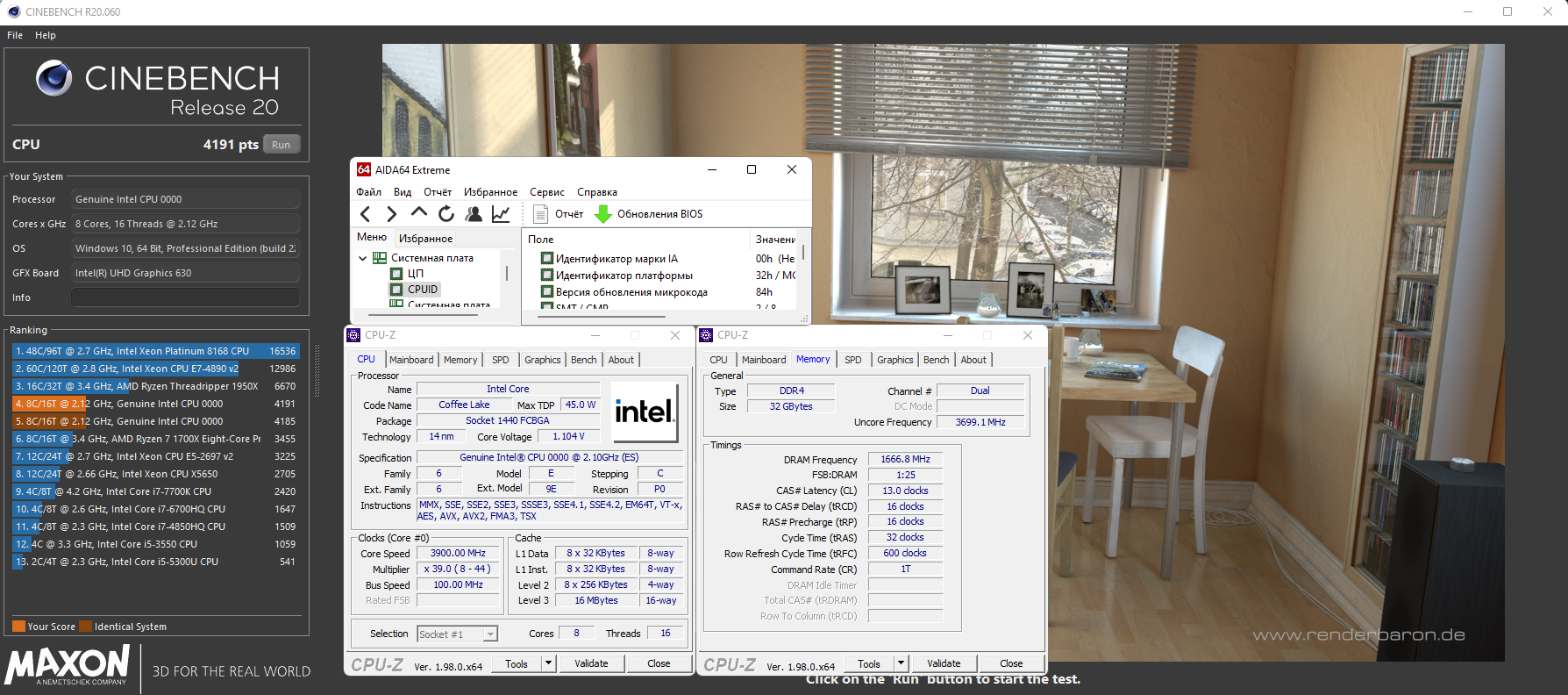Open Memory tab in CPU-Z processor window
Screen dimensions: 1568x695
(x=460, y=360)
